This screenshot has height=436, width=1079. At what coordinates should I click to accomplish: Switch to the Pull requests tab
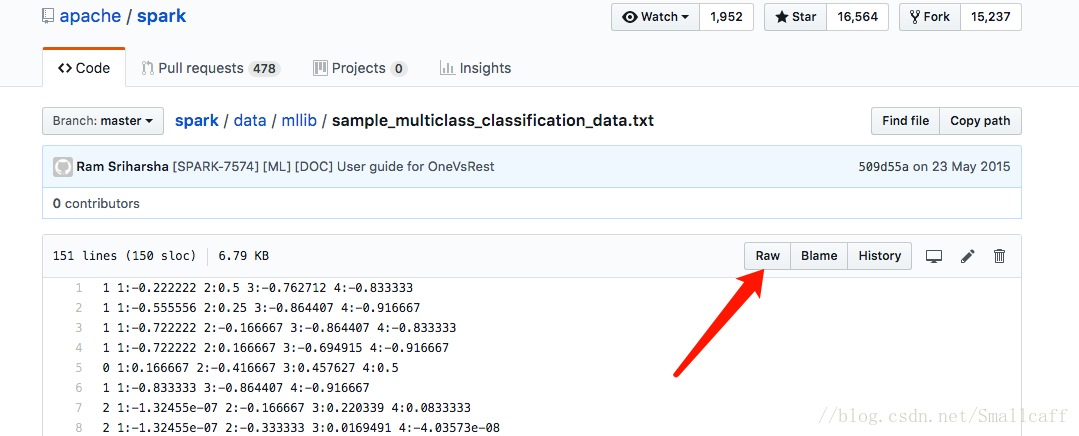pos(211,68)
